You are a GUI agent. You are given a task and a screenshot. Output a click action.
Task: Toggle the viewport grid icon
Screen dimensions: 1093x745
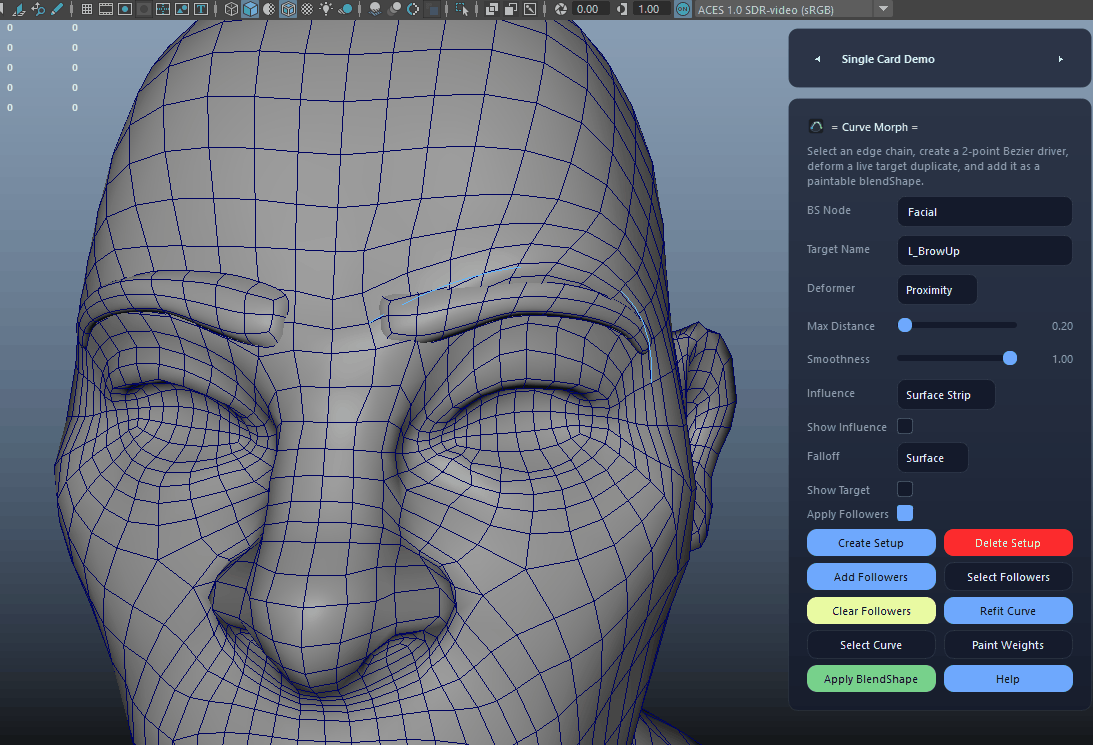[x=86, y=9]
